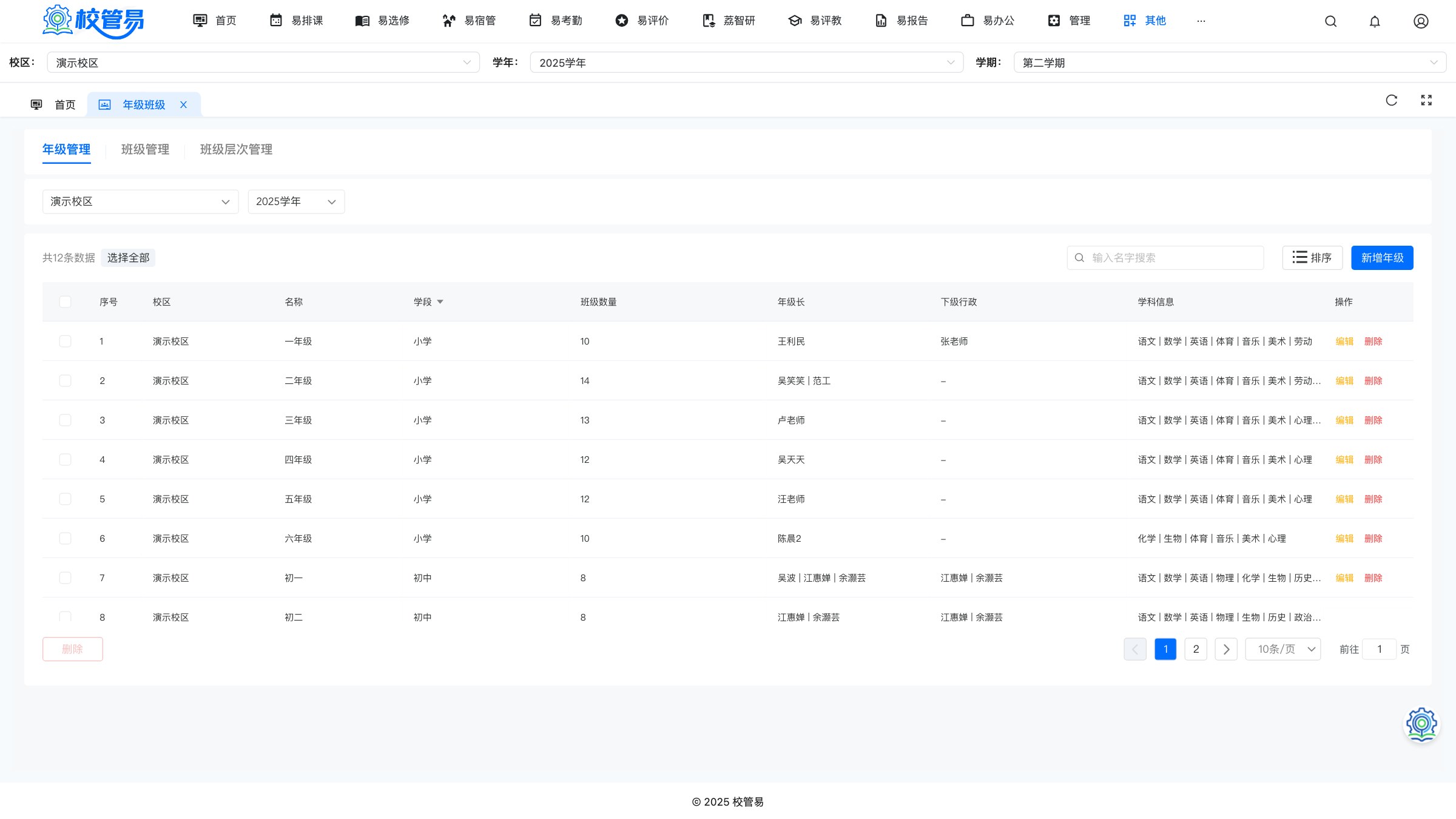Check the 六年级 row checkbox
The height and width of the screenshot is (819, 1456).
click(65, 539)
